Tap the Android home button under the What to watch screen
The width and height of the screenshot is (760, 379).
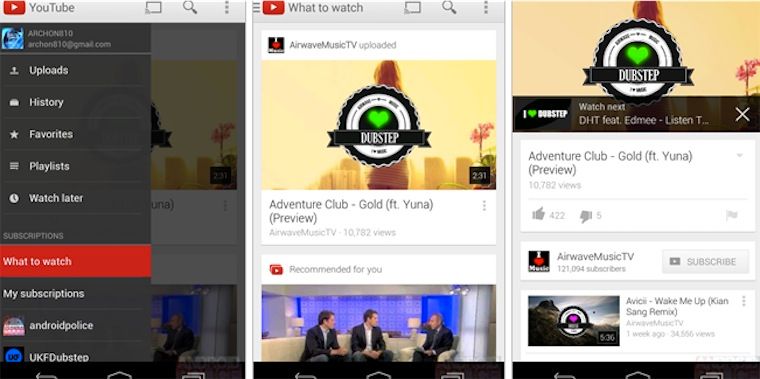tap(379, 375)
